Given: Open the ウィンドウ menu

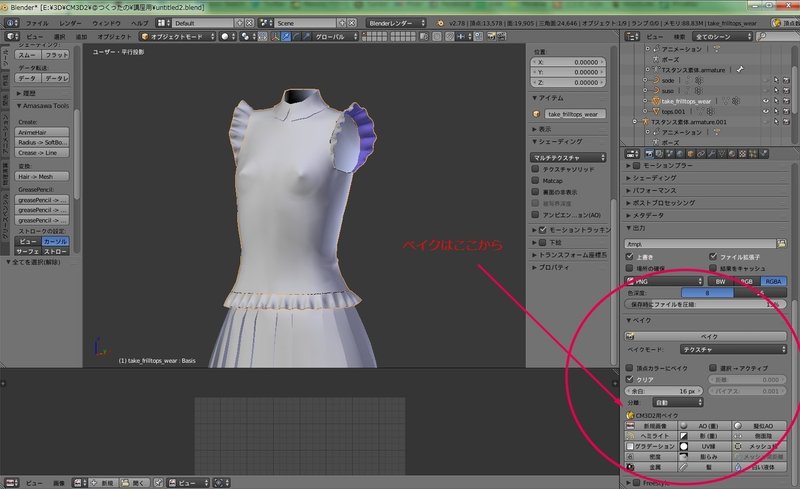Looking at the screenshot, I should point(106,23).
